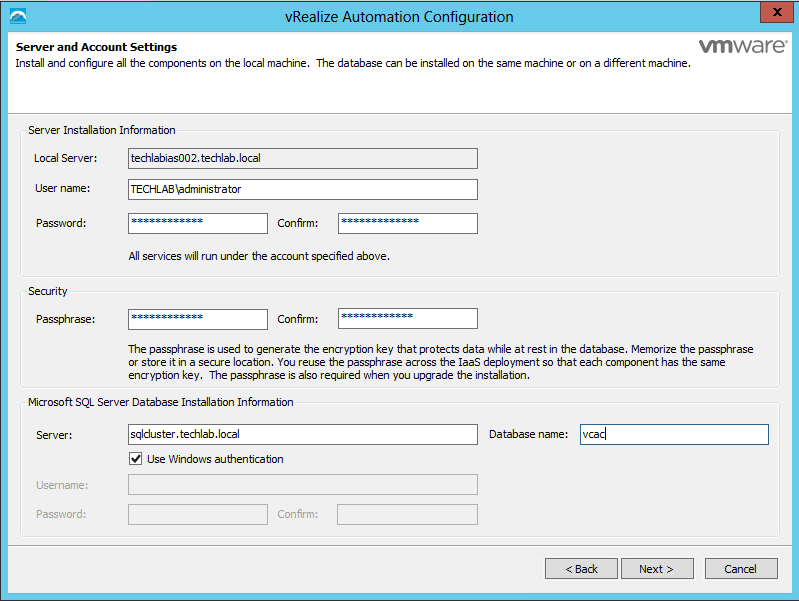Image resolution: width=799 pixels, height=601 pixels.
Task: Focus the server account Confirm password field
Action: point(408,223)
